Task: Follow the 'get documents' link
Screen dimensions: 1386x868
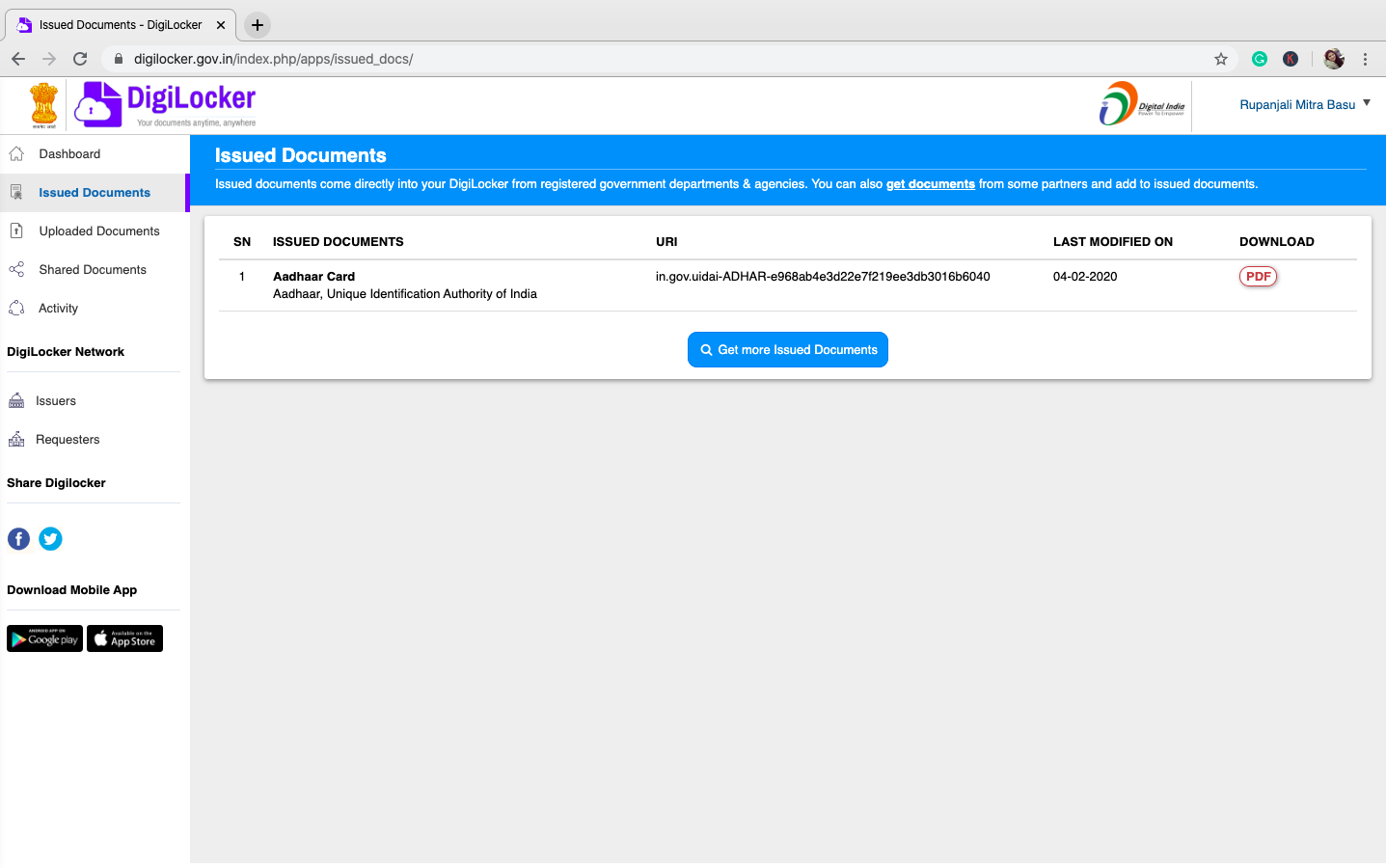Action: [x=931, y=184]
